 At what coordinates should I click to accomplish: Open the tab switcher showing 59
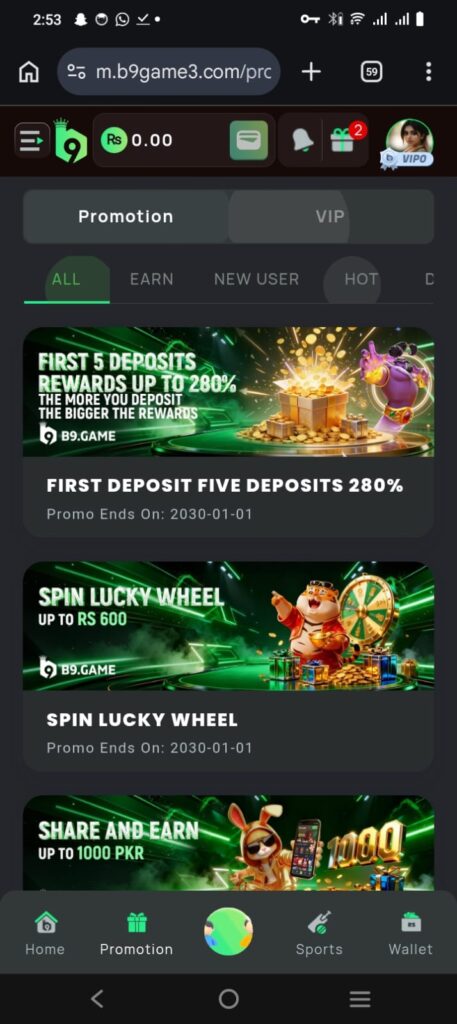(371, 72)
